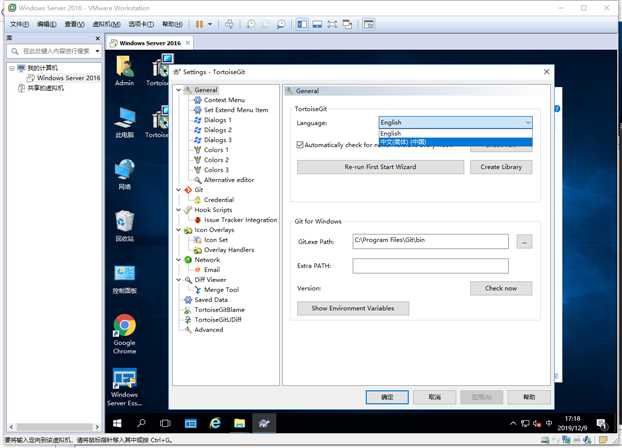
Task: Collapse the Icon Overlays node
Action: click(179, 230)
